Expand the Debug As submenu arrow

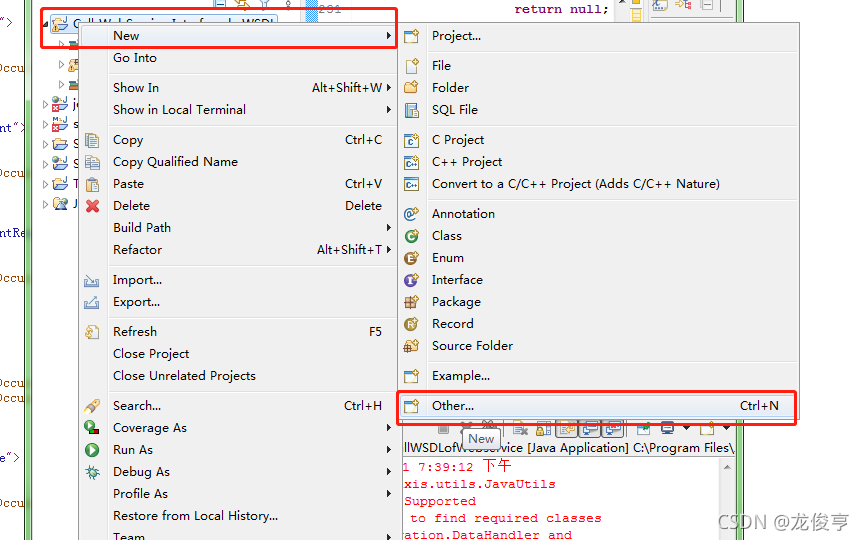388,472
